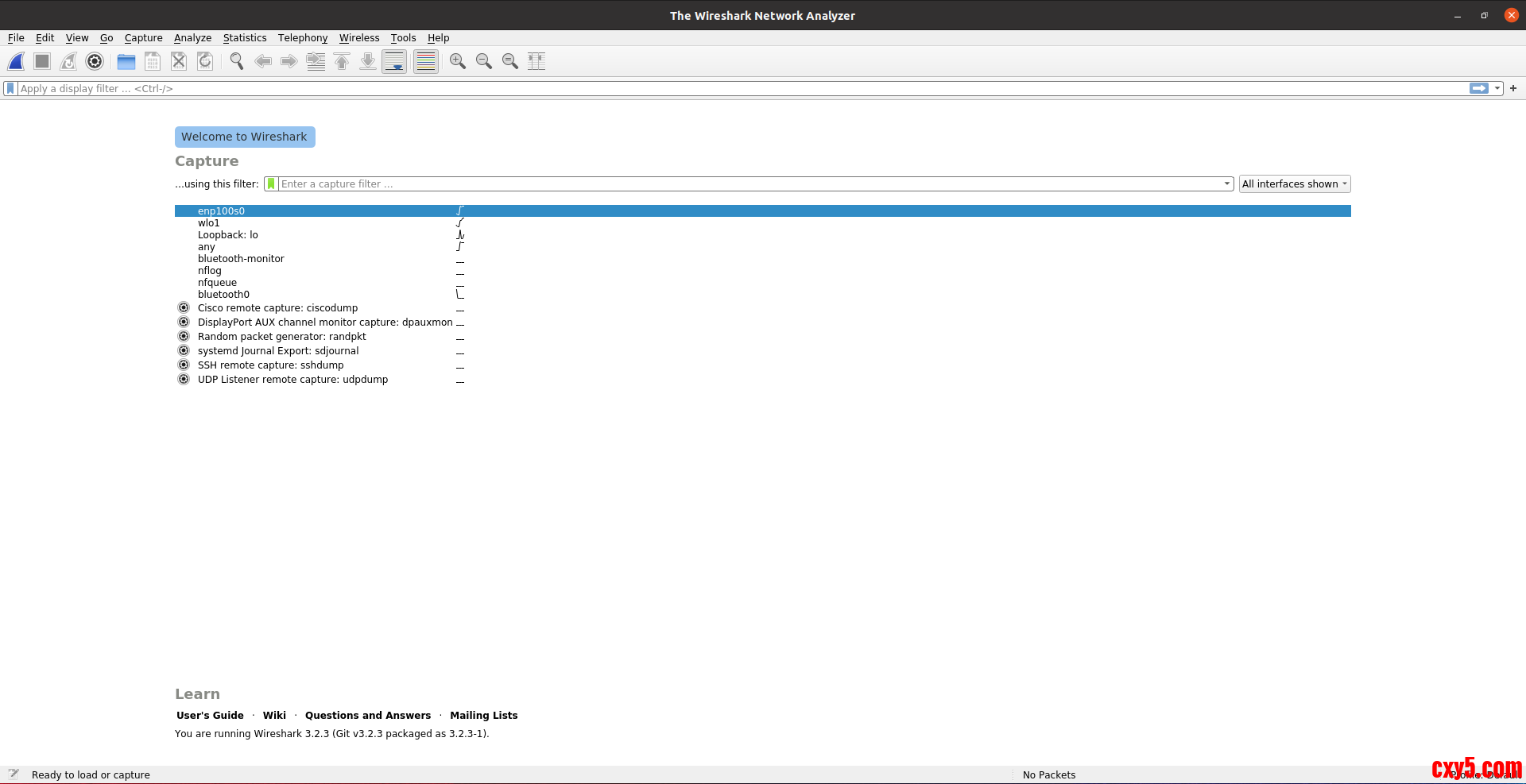Viewport: 1526px width, 784px height.
Task: Select the wlo1 interface
Action: point(209,223)
